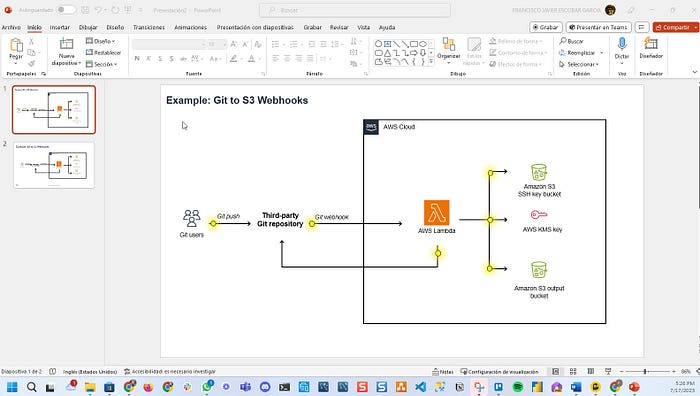Click the Cut scissors icon

click(x=31, y=41)
